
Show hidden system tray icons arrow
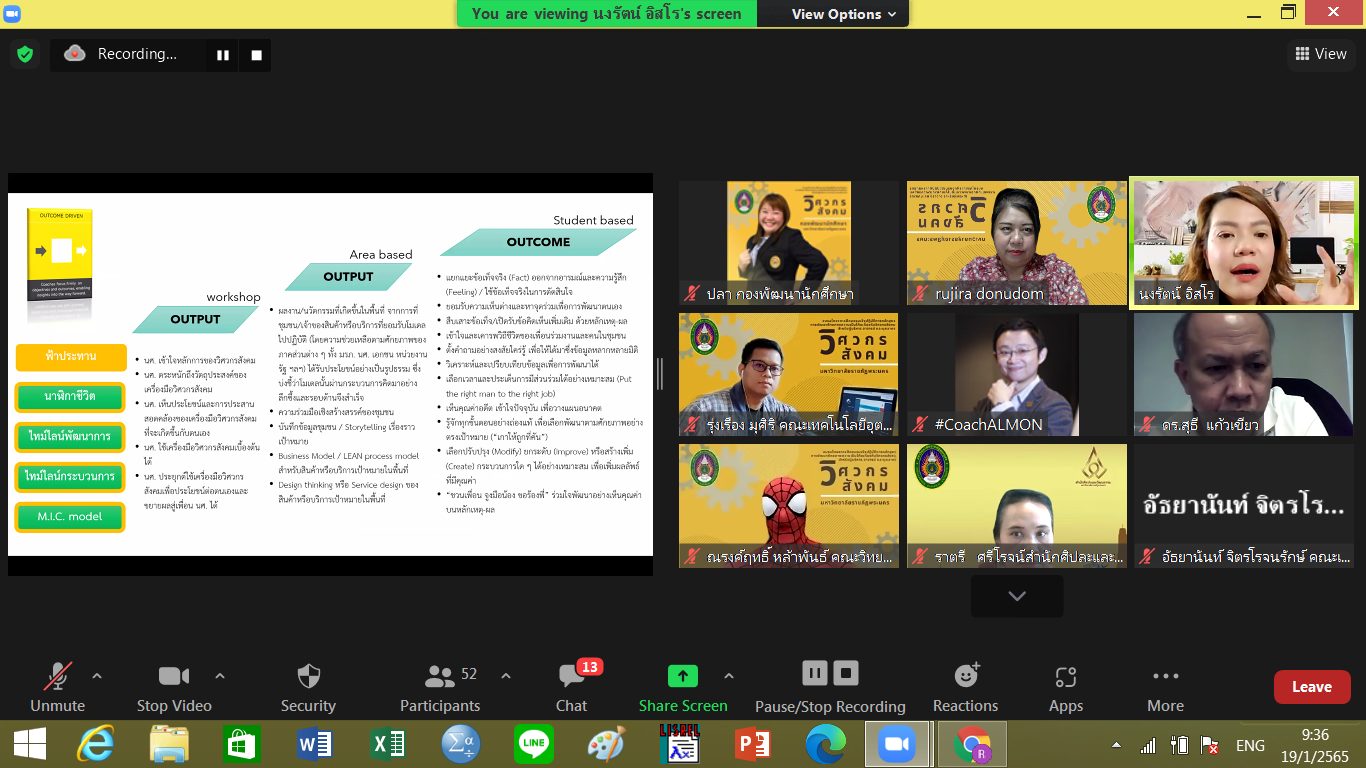coord(1116,746)
